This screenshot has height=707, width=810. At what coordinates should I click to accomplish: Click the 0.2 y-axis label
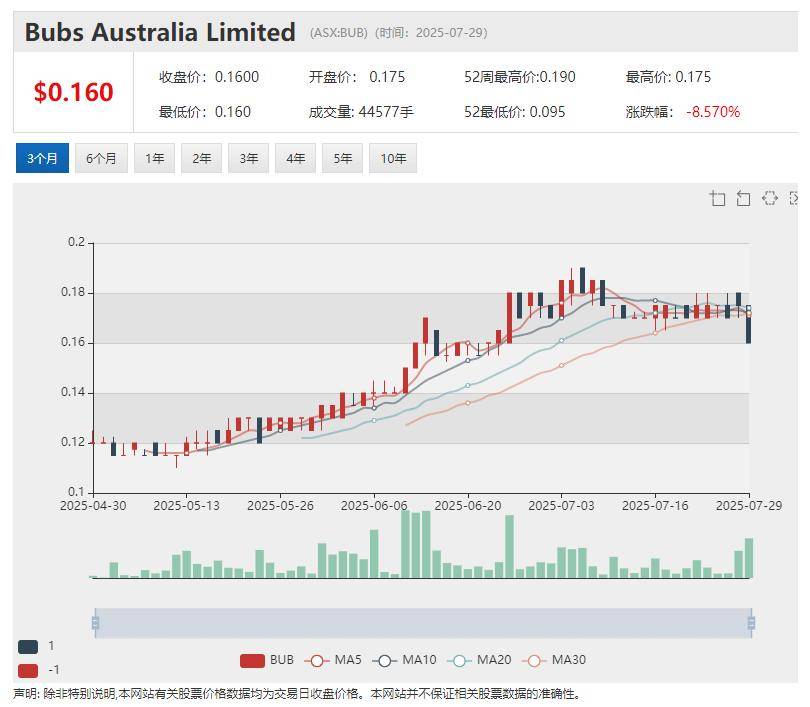[76, 242]
